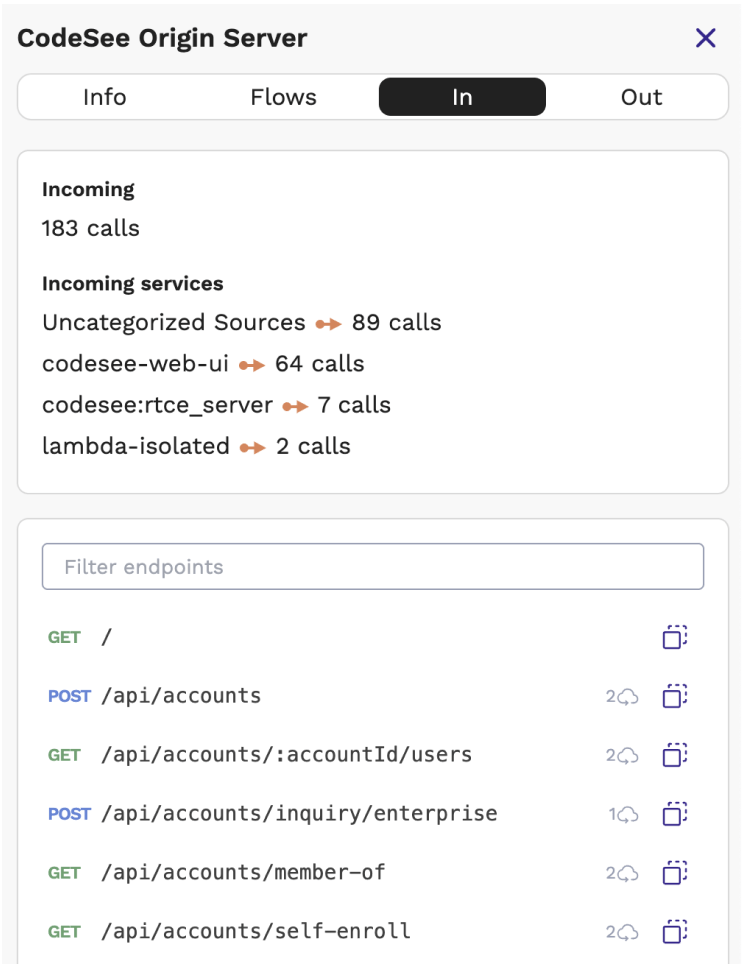Viewport: 746px width, 966px height.
Task: Click select icon for inquiry/enterprise endpoint
Action: pos(675,814)
